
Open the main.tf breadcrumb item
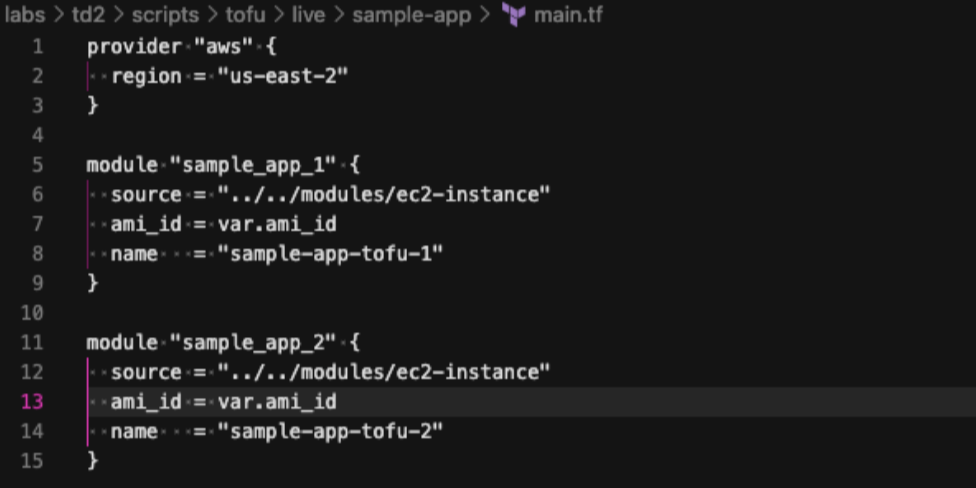click(x=568, y=16)
